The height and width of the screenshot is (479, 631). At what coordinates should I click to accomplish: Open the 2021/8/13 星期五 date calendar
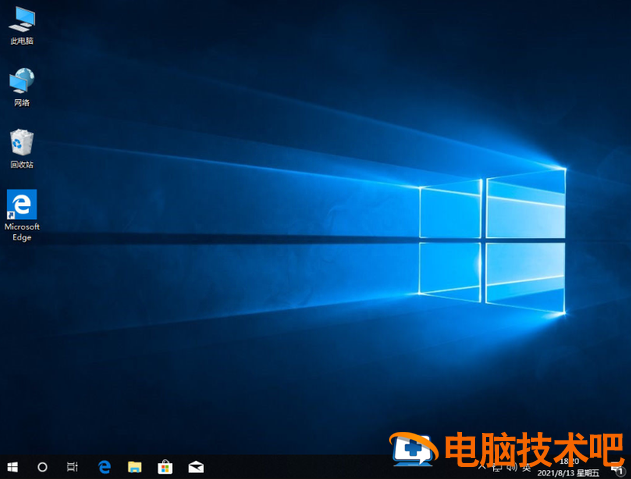(568, 473)
